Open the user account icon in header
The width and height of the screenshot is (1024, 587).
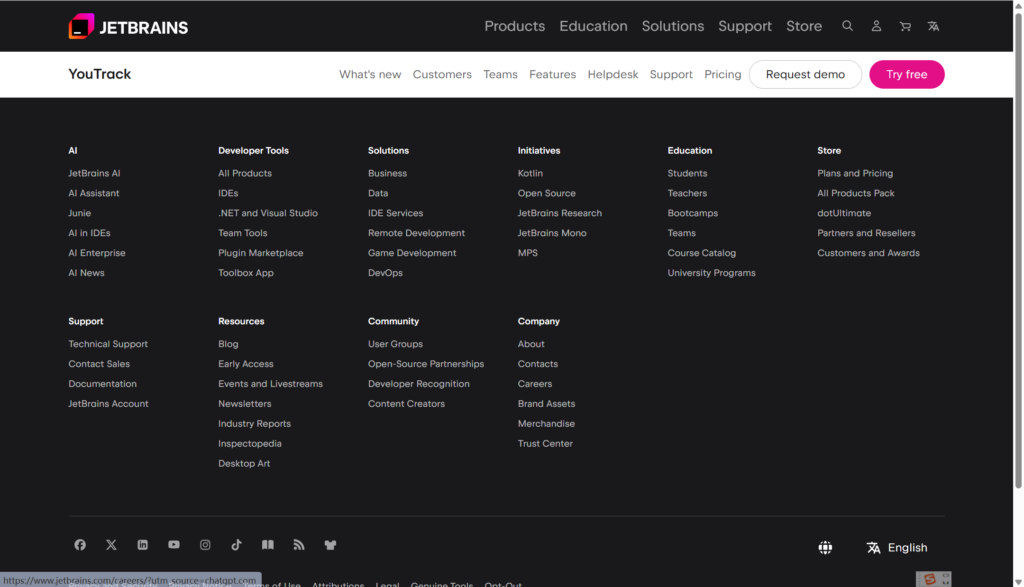click(876, 26)
